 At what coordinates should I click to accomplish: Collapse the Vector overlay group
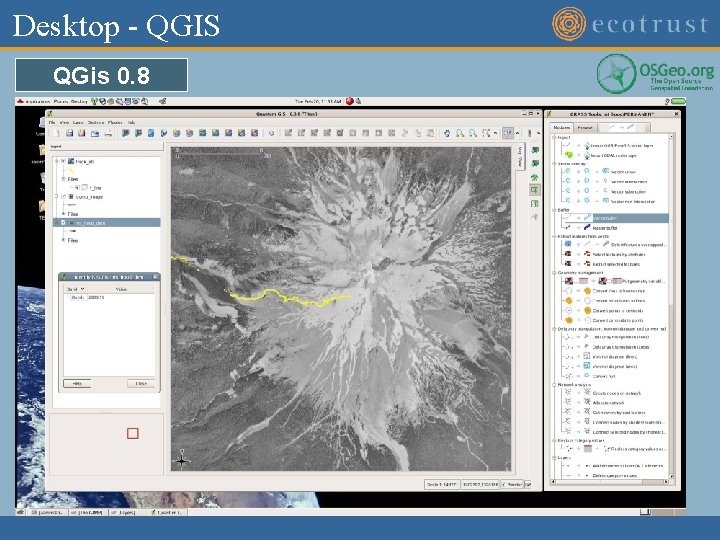[x=554, y=163]
